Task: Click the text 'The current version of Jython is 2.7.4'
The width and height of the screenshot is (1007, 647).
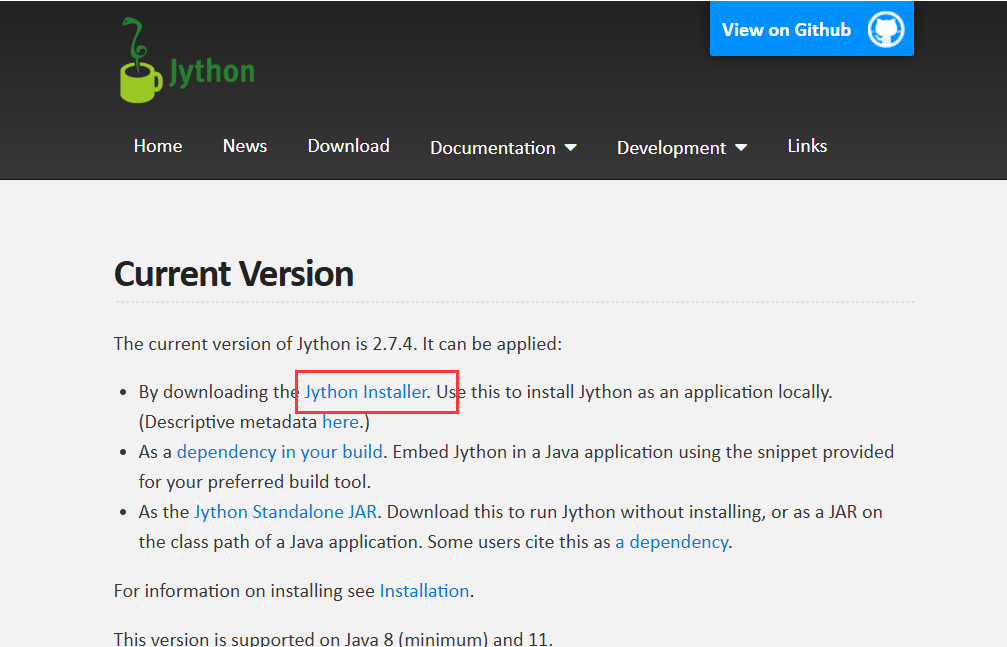Action: point(265,344)
